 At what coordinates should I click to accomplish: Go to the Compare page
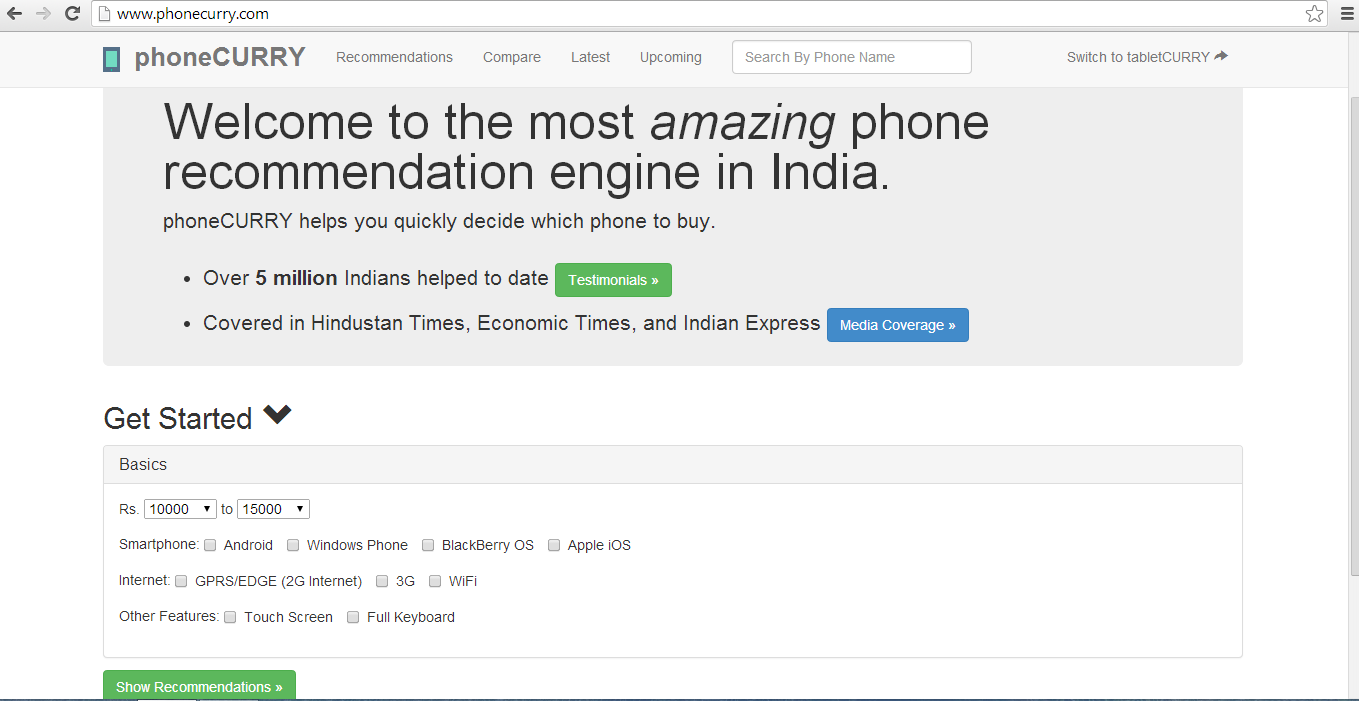click(512, 57)
